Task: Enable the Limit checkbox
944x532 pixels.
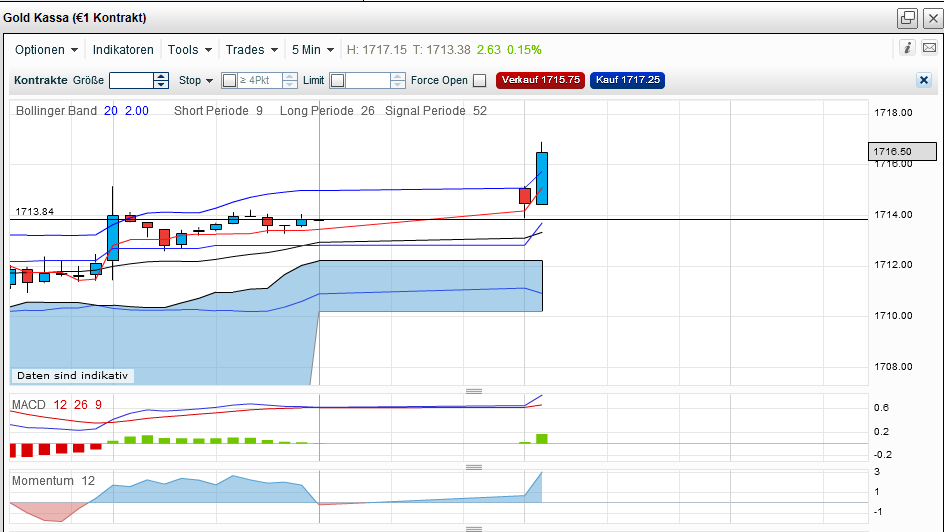Action: coord(337,80)
